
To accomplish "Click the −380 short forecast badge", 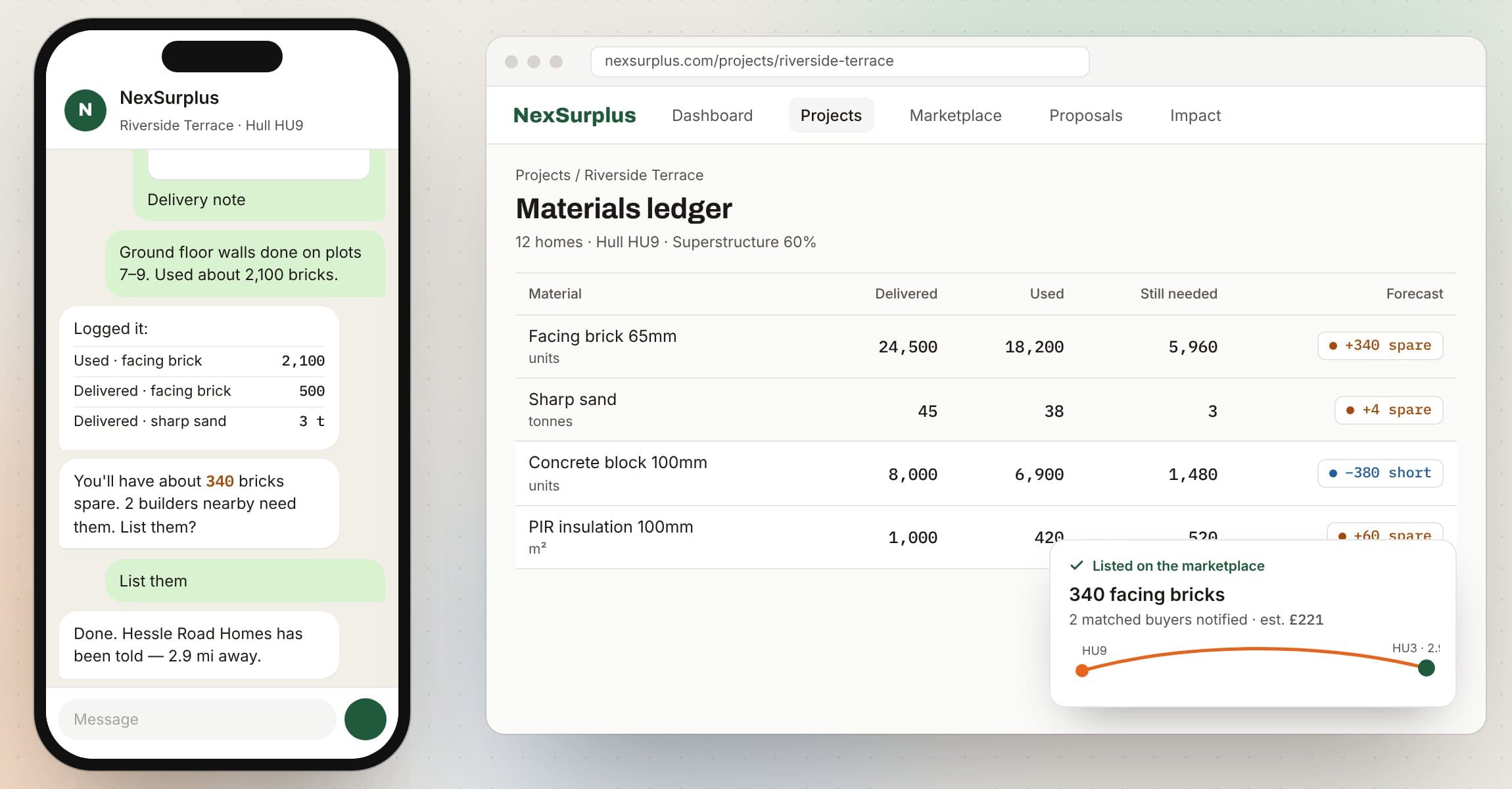I will 1380,473.
